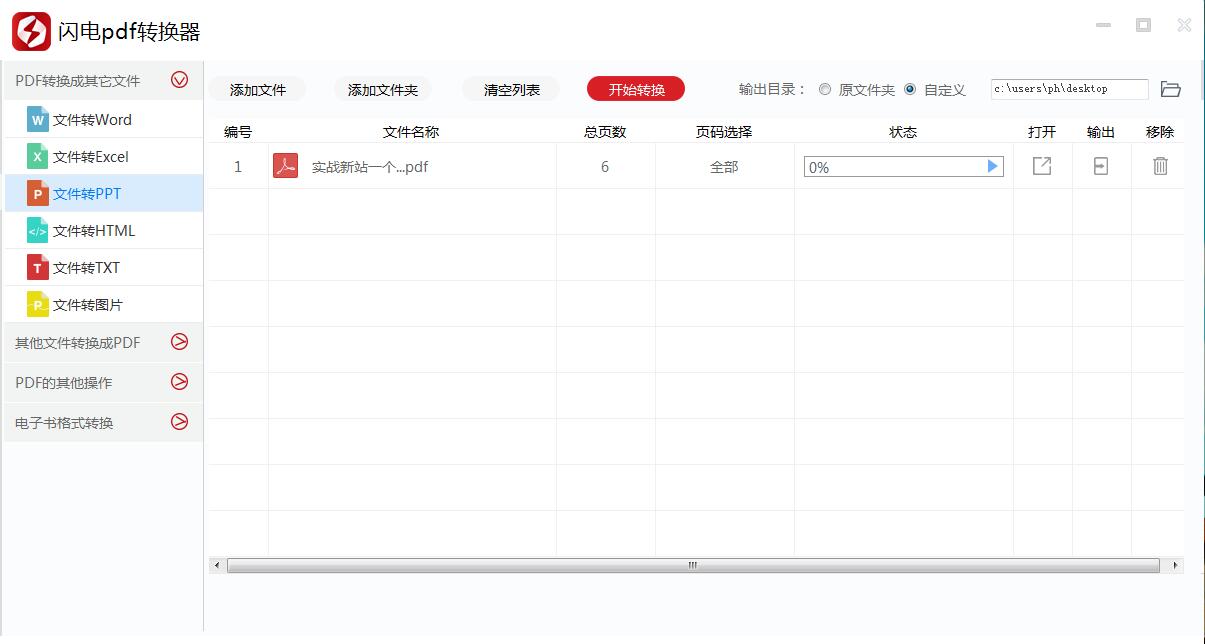1205x644 pixels.
Task: Expand the PDF的其他操作 section
Action: [179, 382]
